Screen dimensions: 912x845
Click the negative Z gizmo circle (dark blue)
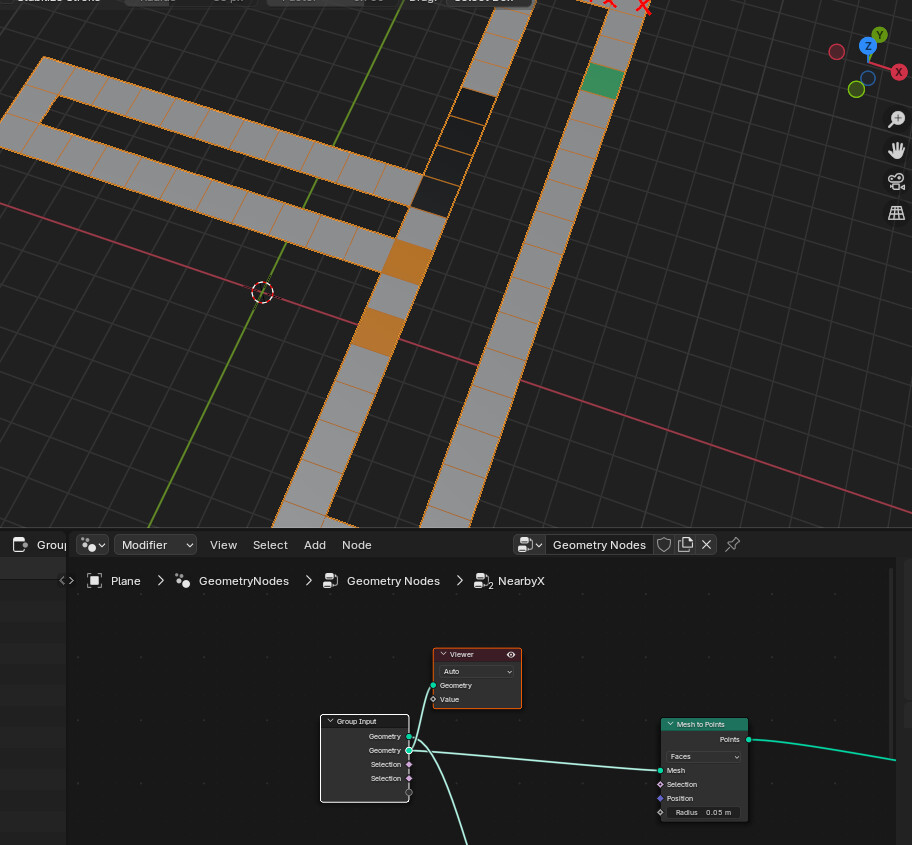[x=868, y=78]
